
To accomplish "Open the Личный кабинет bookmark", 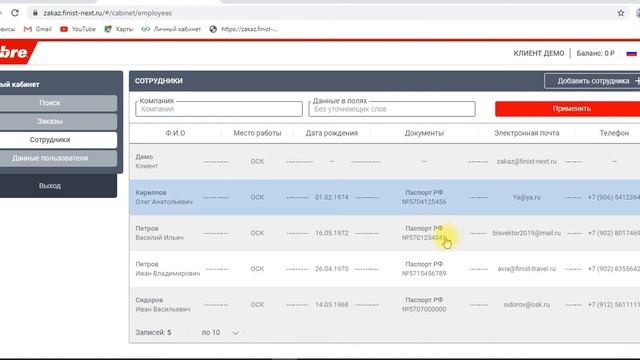I will coord(171,29).
